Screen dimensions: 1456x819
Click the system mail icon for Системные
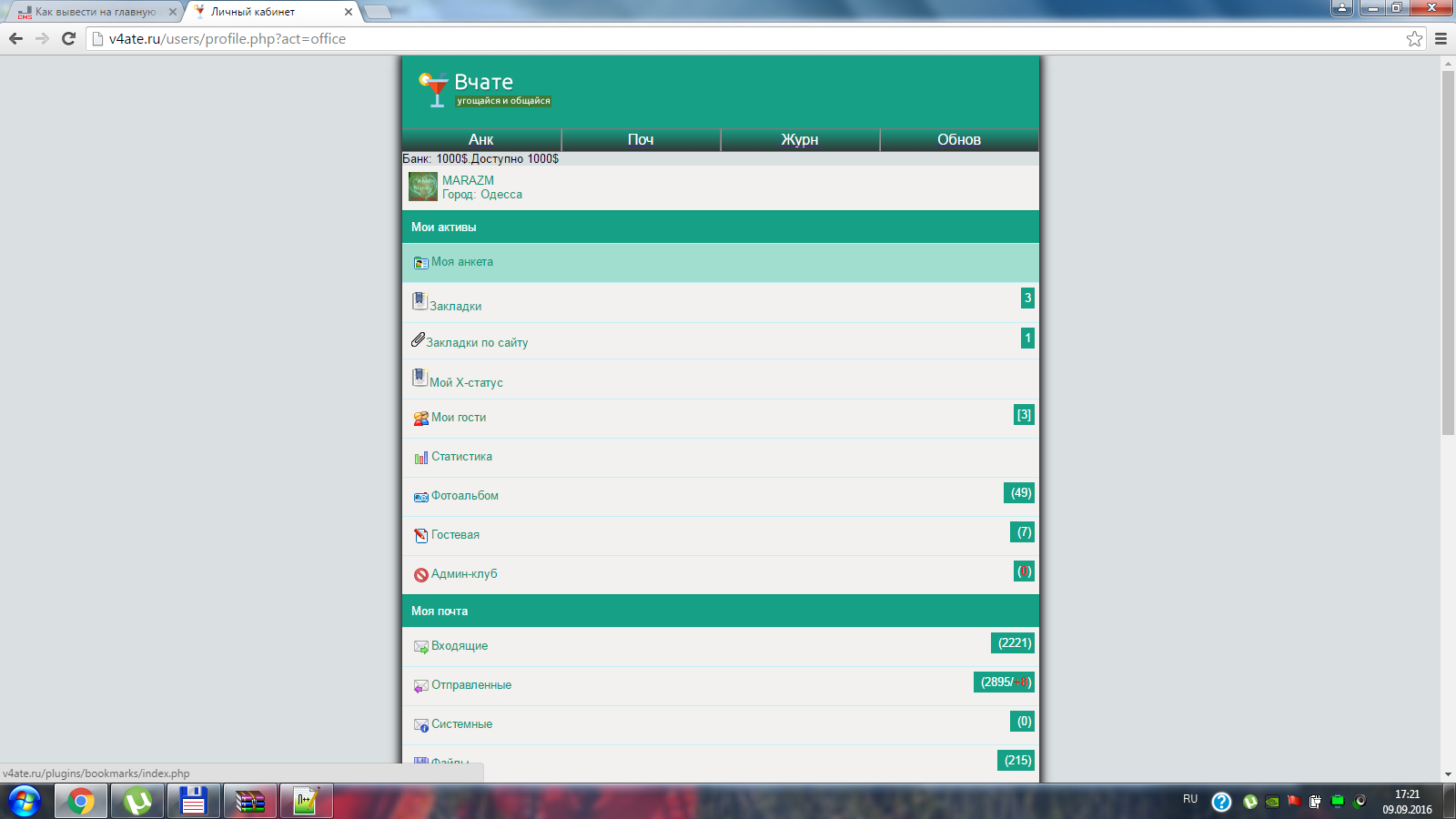pyautogui.click(x=420, y=725)
